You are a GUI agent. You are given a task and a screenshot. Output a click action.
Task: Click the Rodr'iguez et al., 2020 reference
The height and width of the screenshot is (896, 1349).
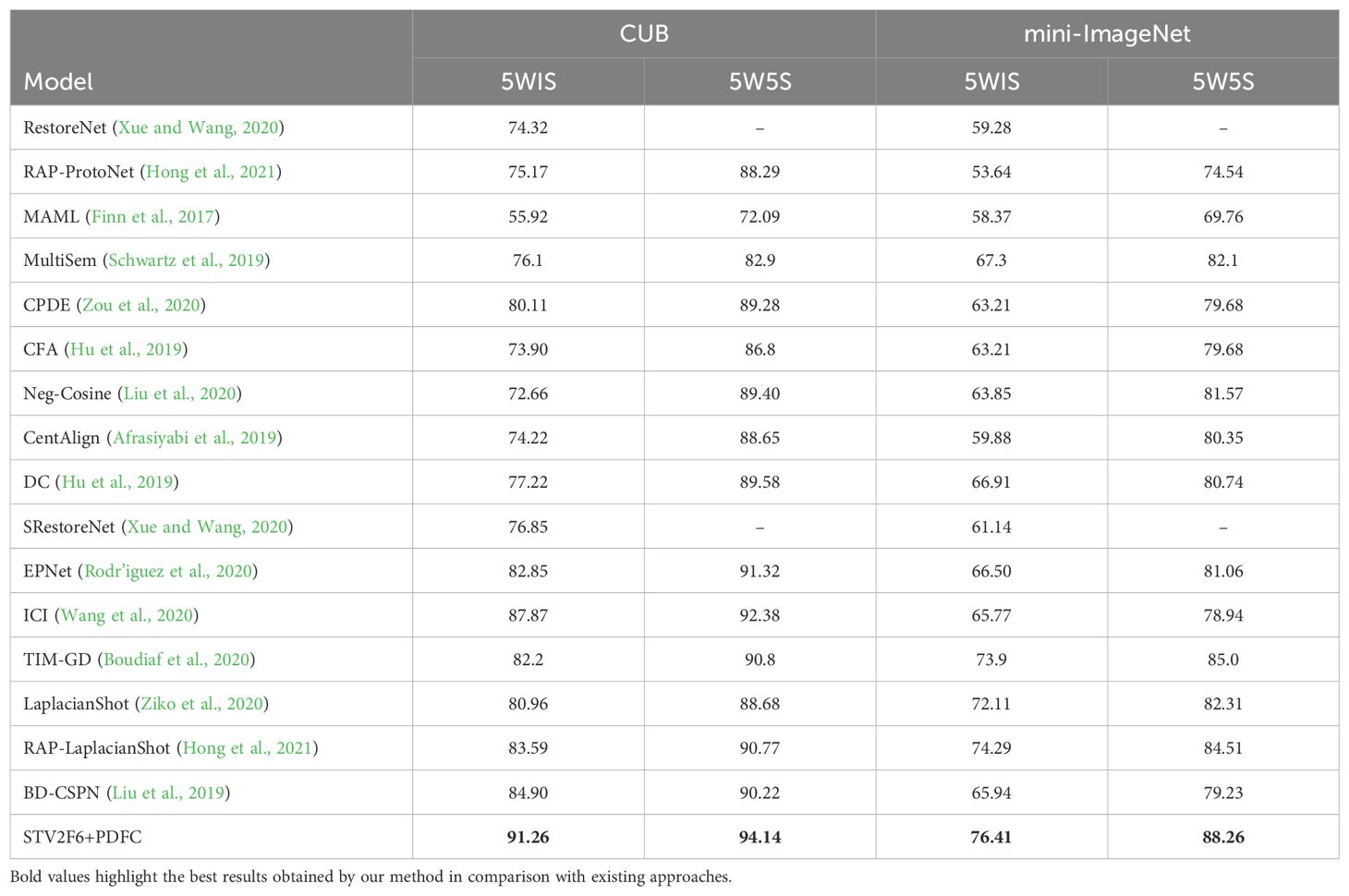168,571
